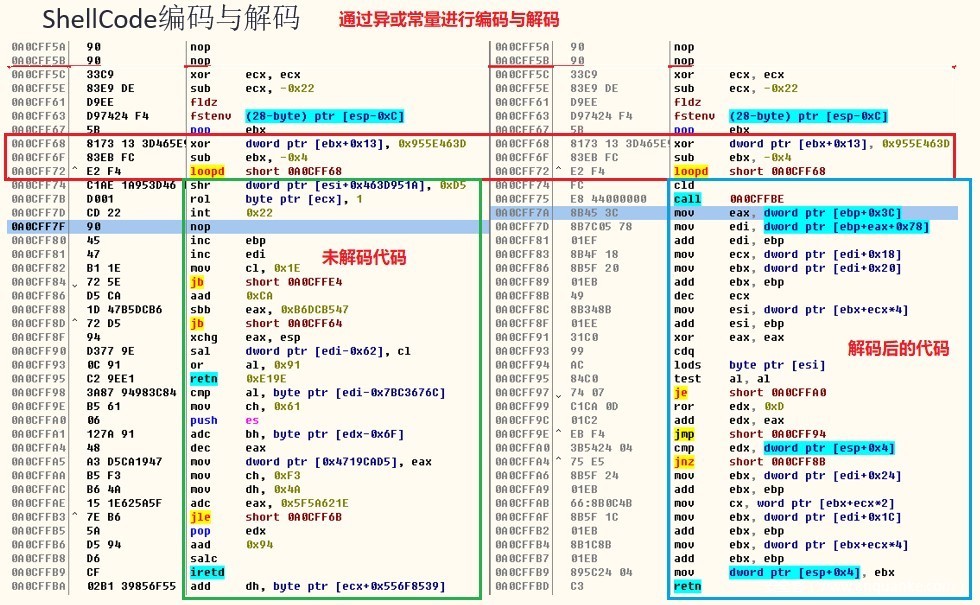Click the 'ror' instruction mnemonic

point(684,406)
